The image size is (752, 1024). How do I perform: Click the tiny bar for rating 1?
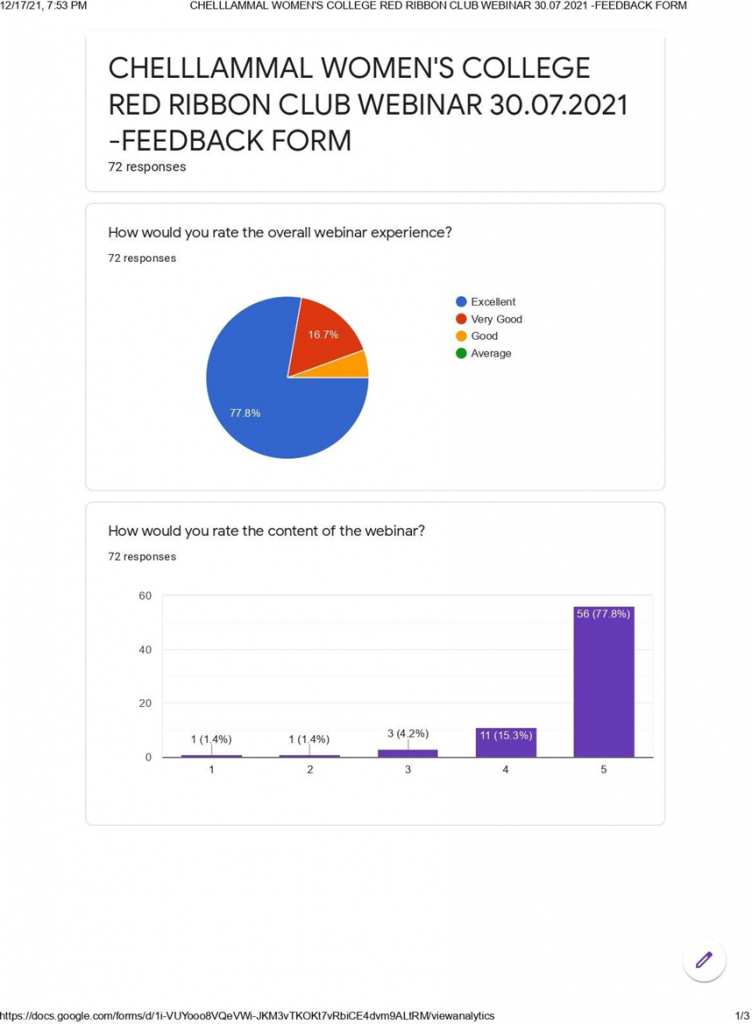coord(212,756)
